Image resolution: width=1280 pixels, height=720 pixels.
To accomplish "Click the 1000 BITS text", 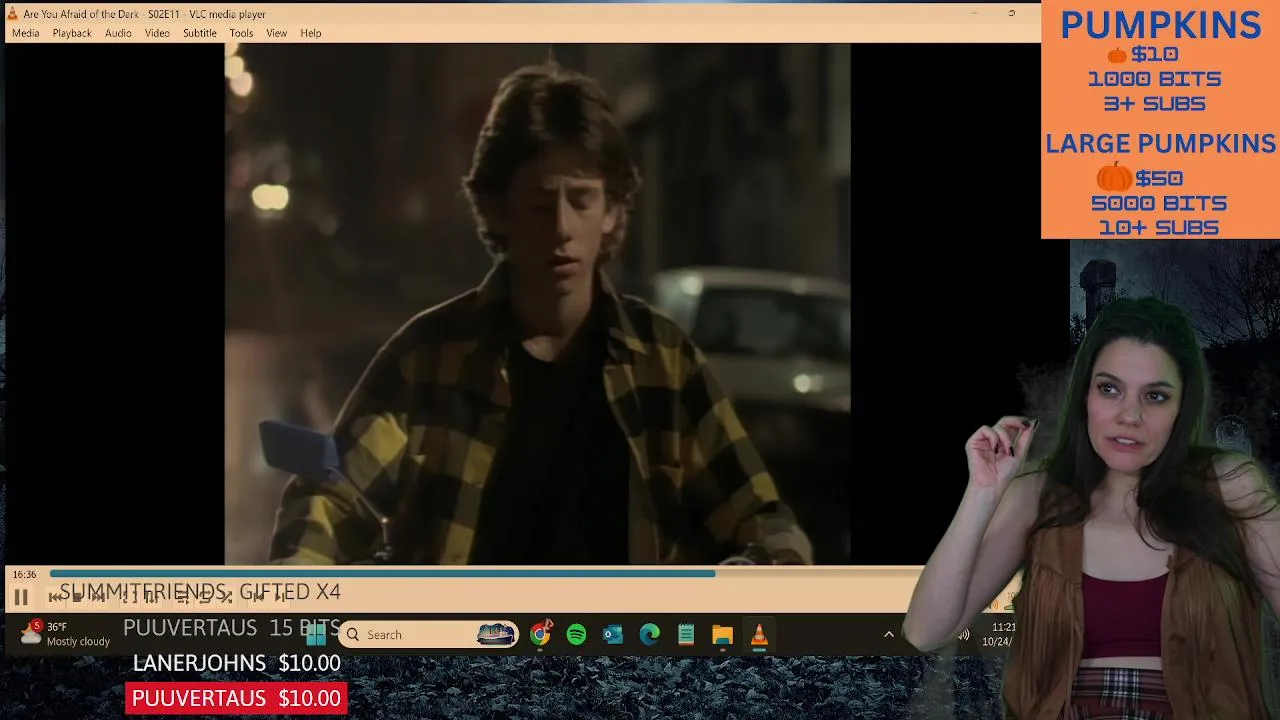I will click(x=1154, y=79).
